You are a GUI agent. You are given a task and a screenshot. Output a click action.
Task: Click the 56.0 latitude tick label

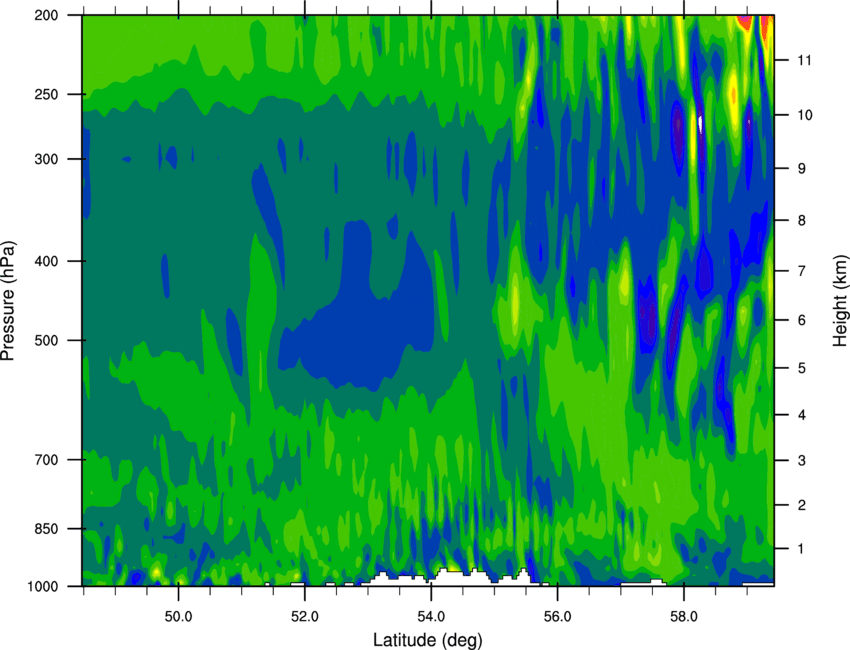(x=557, y=616)
